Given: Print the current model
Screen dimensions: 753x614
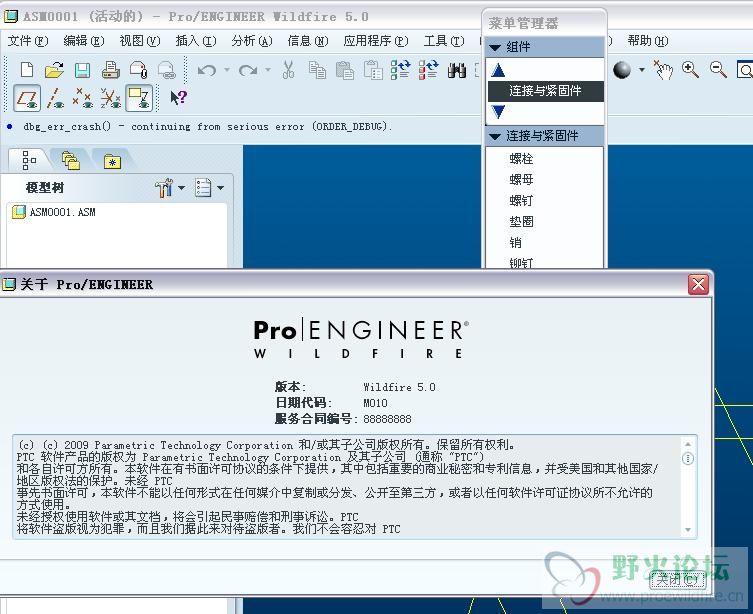Looking at the screenshot, I should (110, 70).
